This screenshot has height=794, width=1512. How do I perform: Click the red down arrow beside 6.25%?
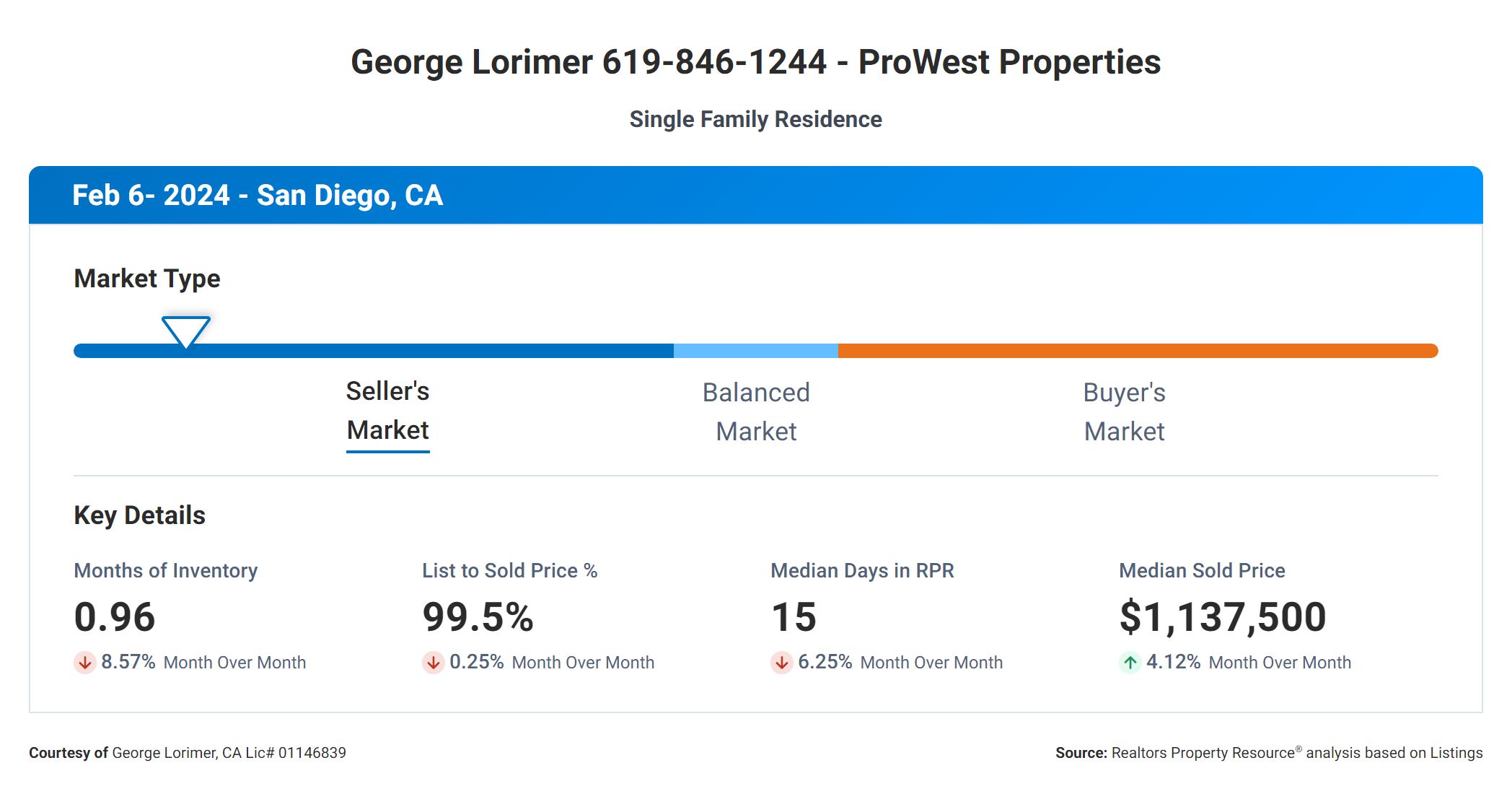pos(782,662)
